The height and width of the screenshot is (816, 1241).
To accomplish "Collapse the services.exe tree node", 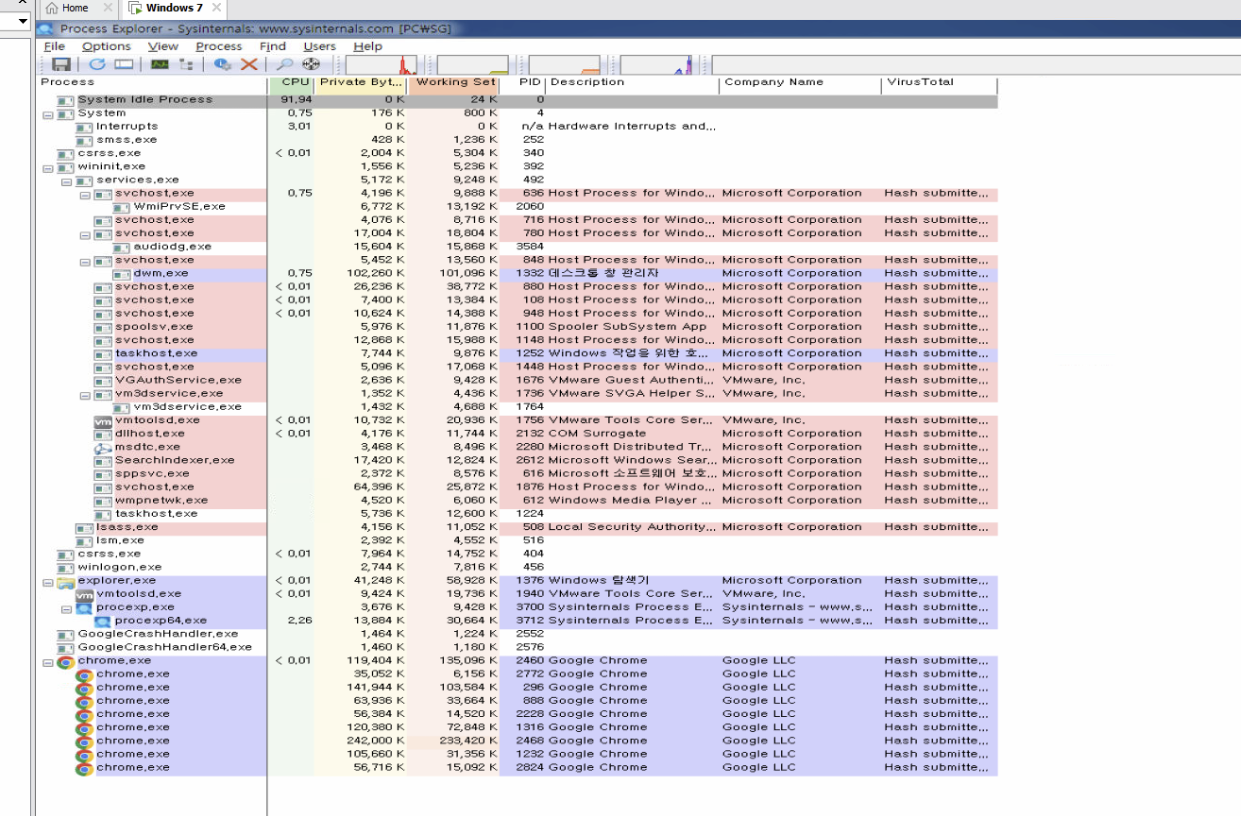I will 66,181.
